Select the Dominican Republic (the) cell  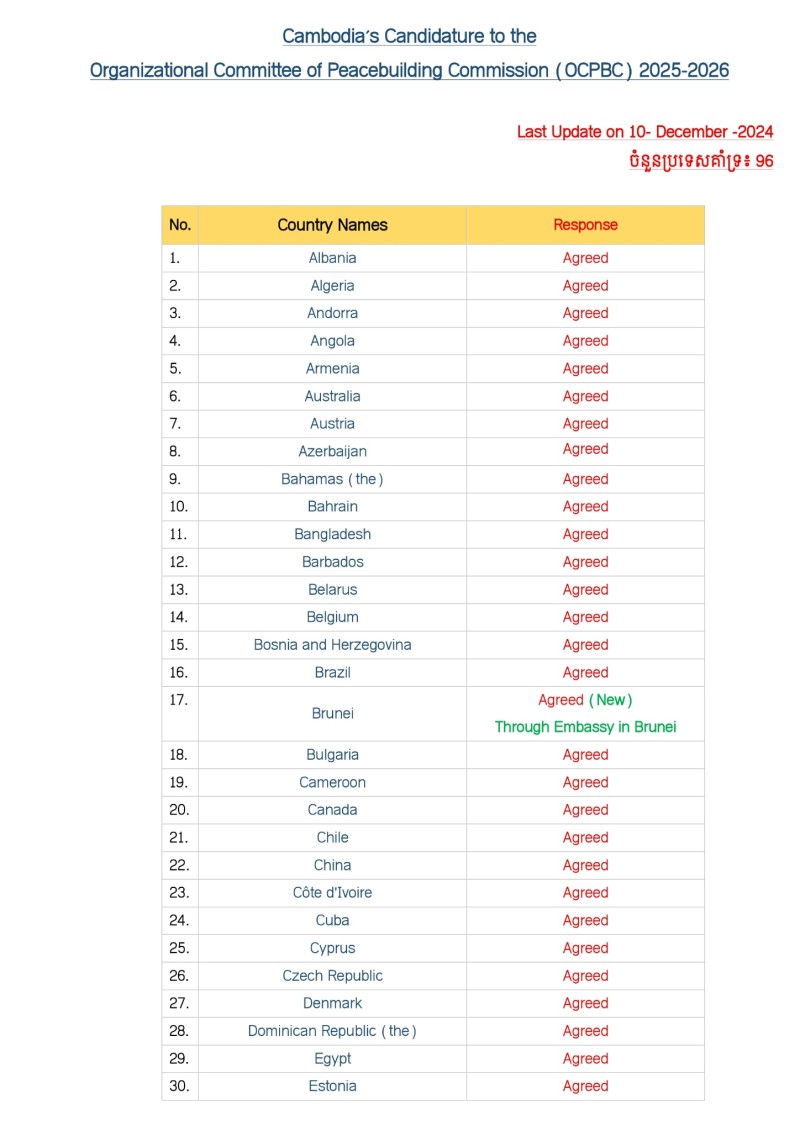click(x=333, y=1031)
